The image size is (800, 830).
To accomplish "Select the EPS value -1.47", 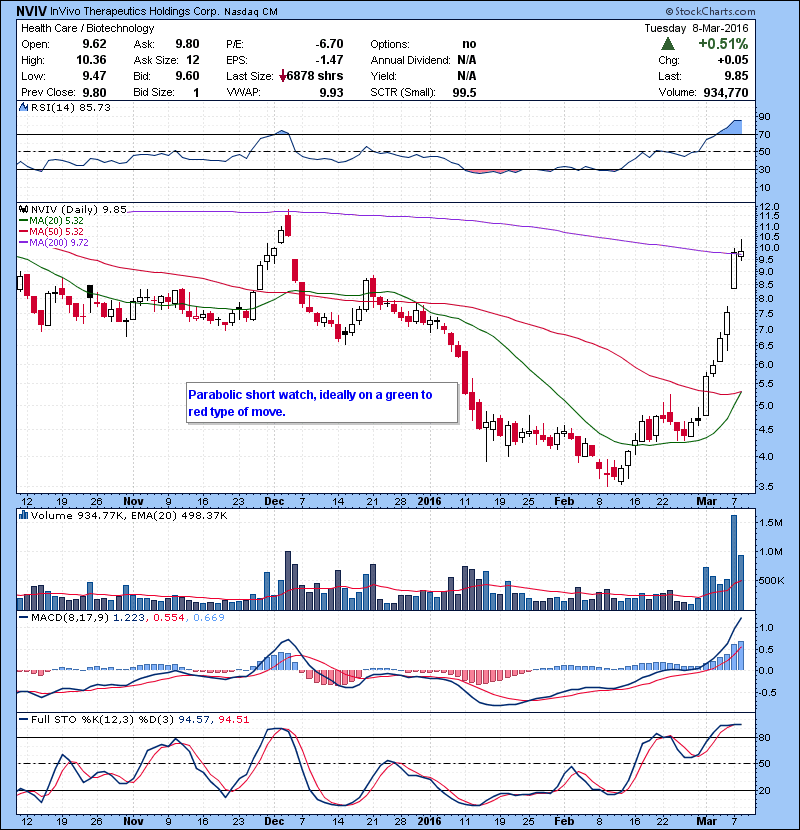I will click(x=329, y=60).
